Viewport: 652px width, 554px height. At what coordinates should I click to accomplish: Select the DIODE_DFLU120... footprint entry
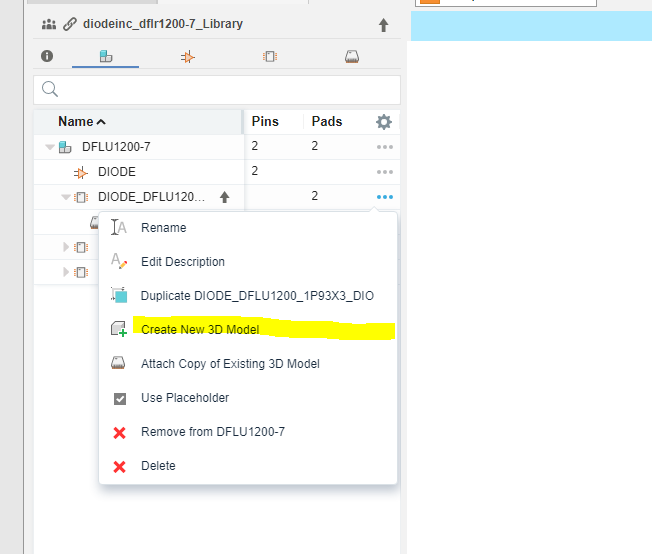151,197
